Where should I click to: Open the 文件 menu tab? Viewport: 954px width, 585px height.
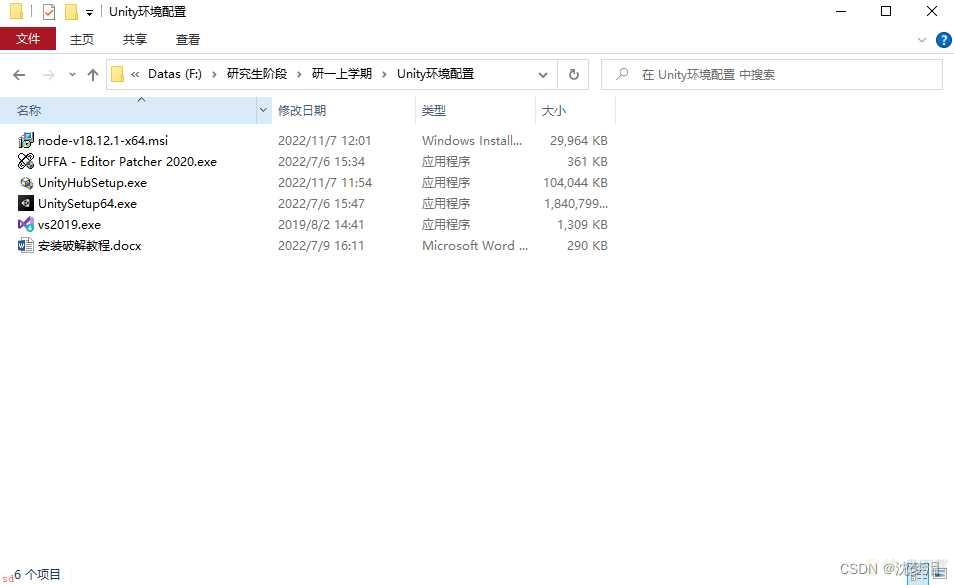click(x=28, y=39)
